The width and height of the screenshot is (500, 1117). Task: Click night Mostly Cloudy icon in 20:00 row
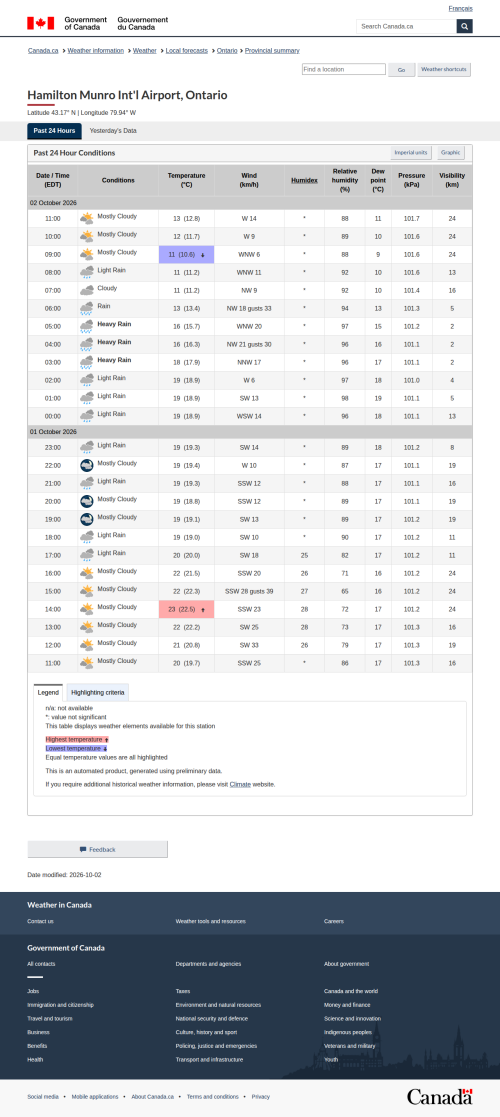pyautogui.click(x=87, y=502)
